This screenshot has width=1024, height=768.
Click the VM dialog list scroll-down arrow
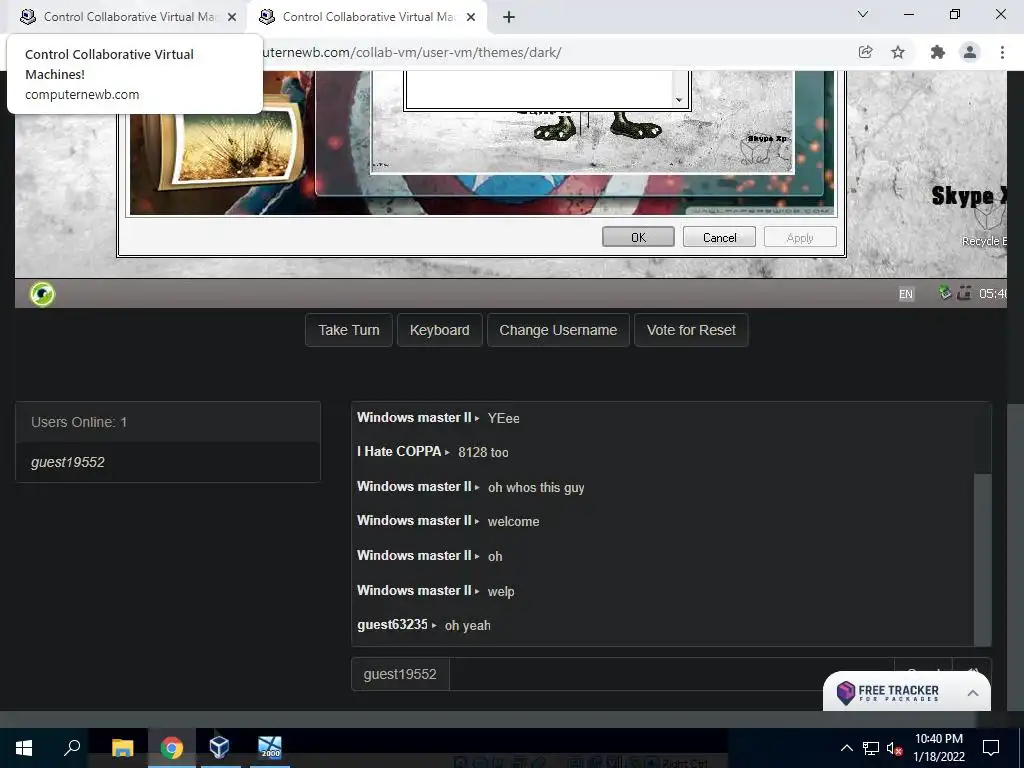[679, 100]
